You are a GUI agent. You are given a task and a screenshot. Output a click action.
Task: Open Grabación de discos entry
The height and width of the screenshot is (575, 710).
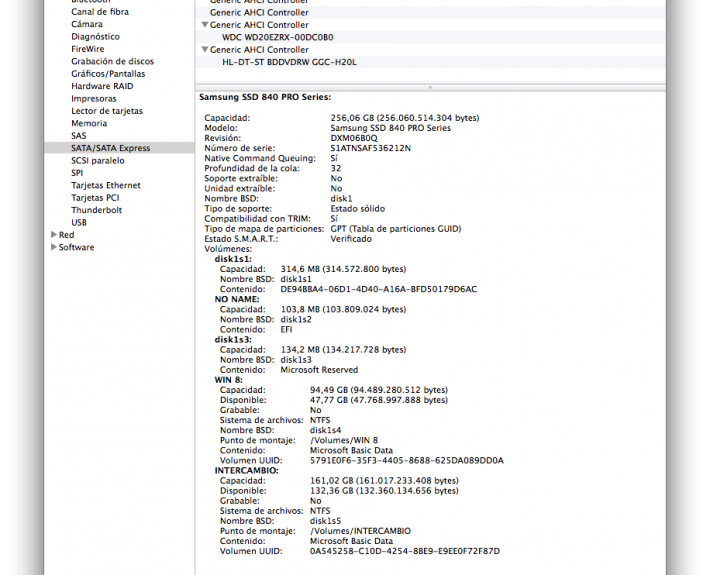click(112, 61)
